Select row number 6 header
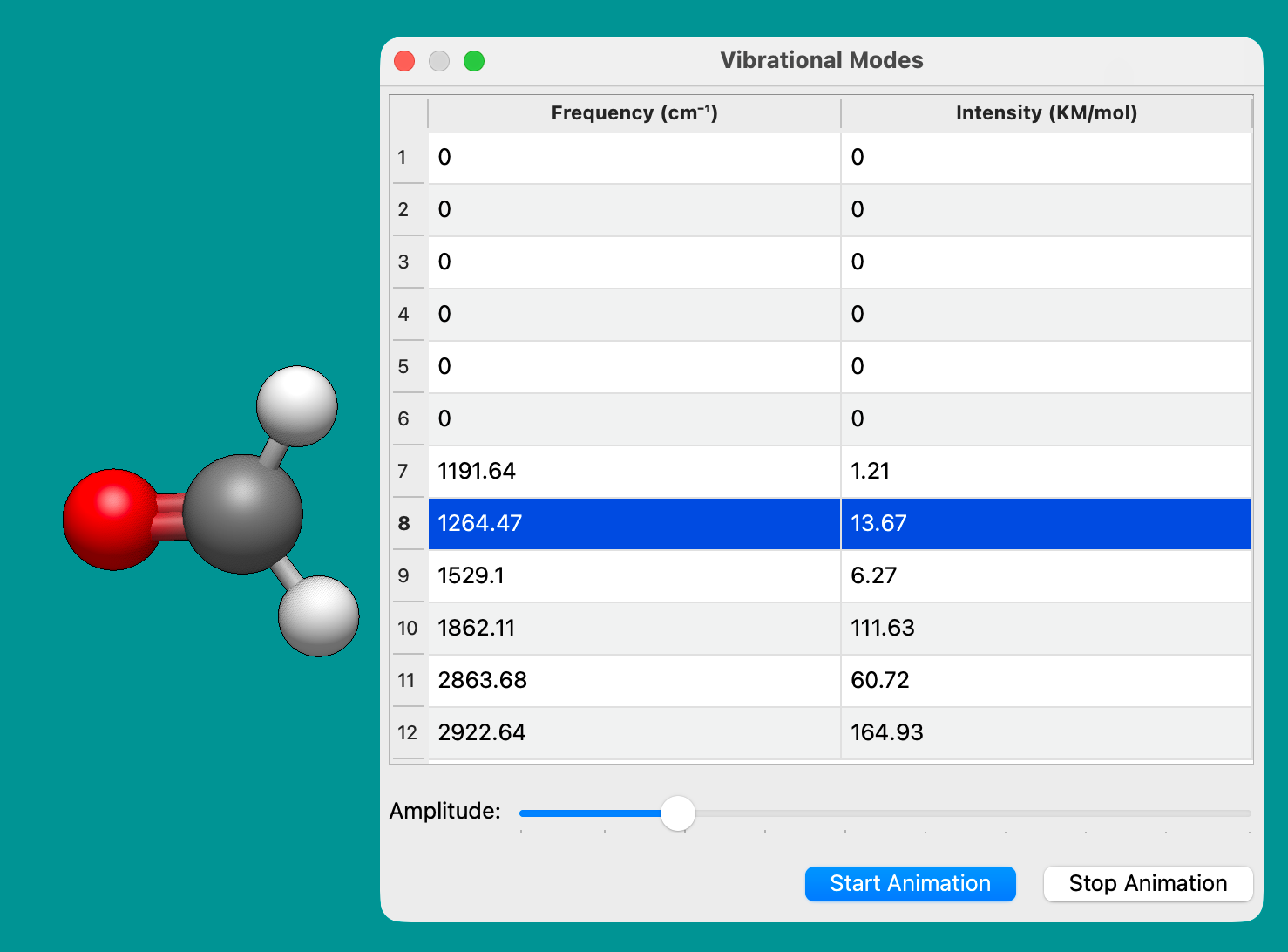 tap(403, 419)
